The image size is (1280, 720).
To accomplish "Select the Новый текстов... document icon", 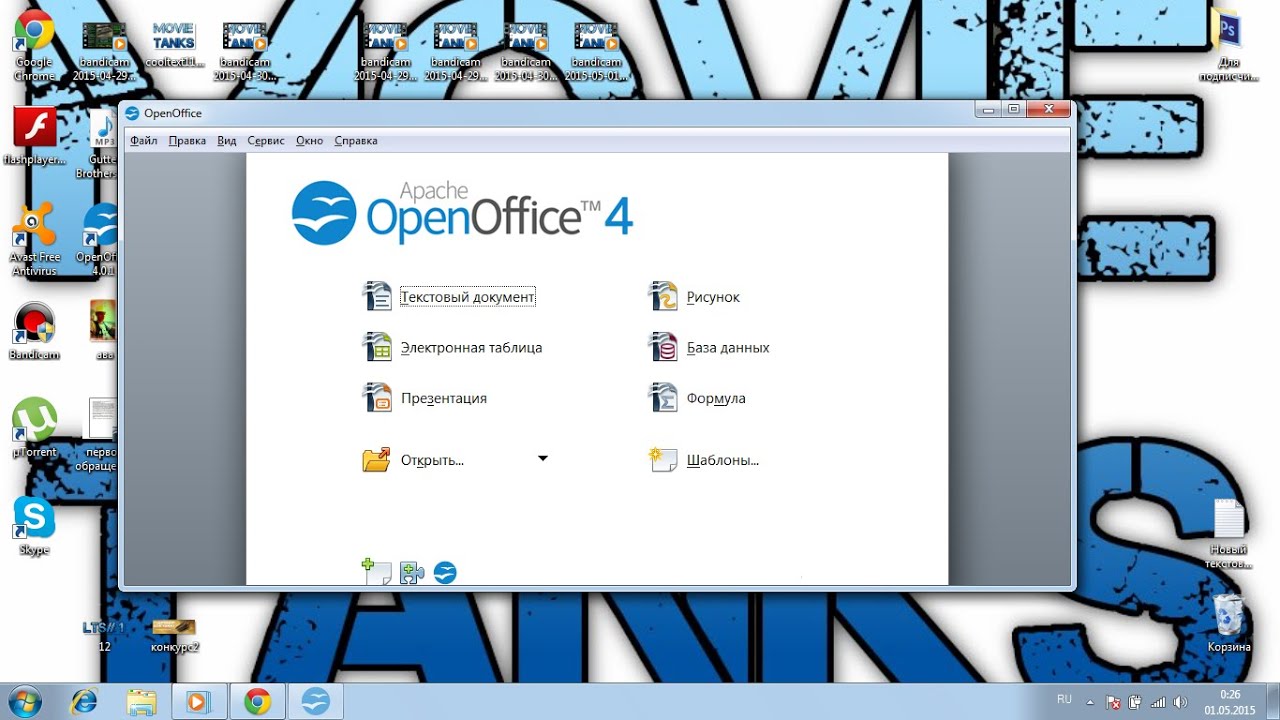I will [x=1229, y=534].
